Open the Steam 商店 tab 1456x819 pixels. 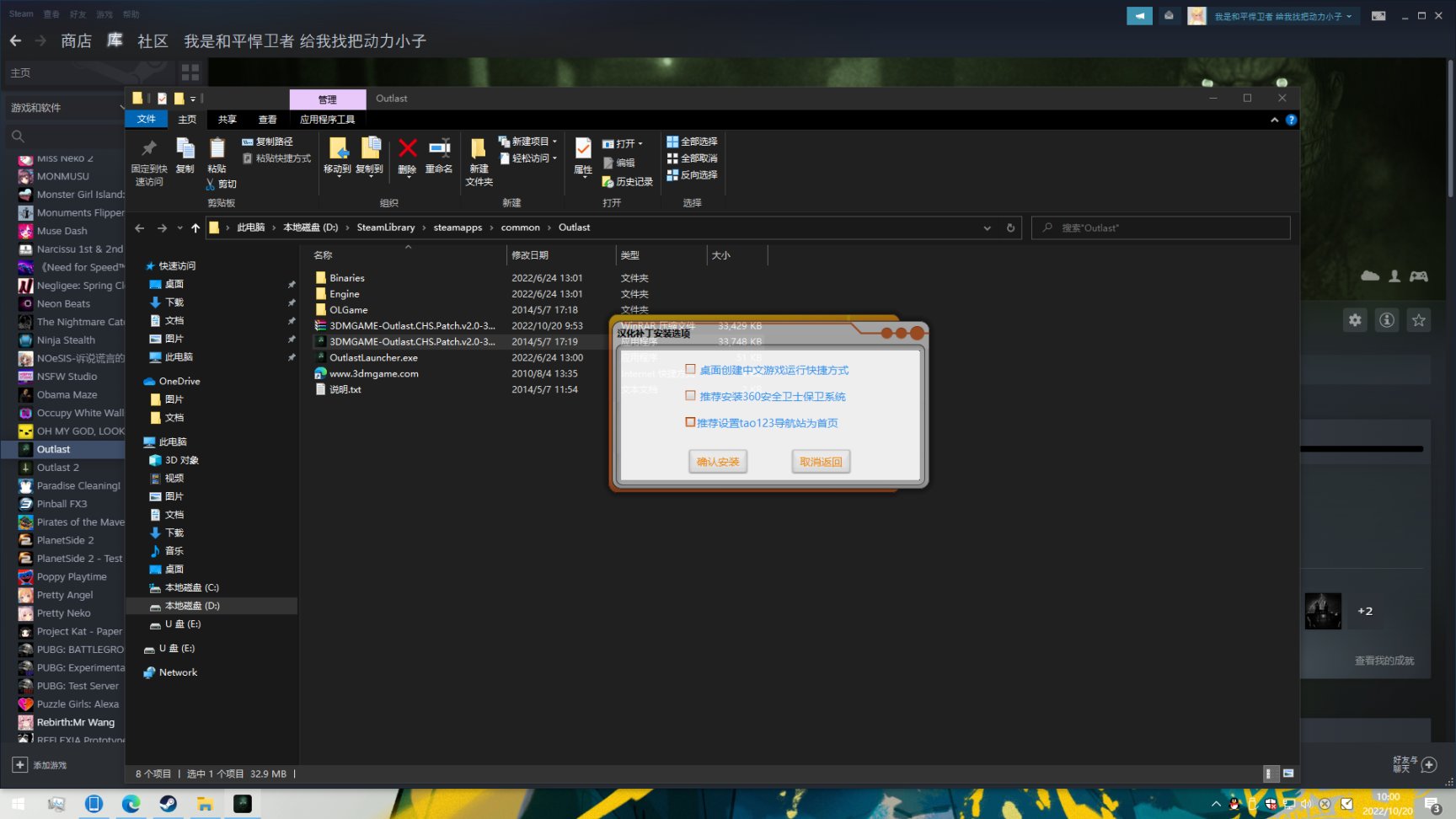pos(76,40)
